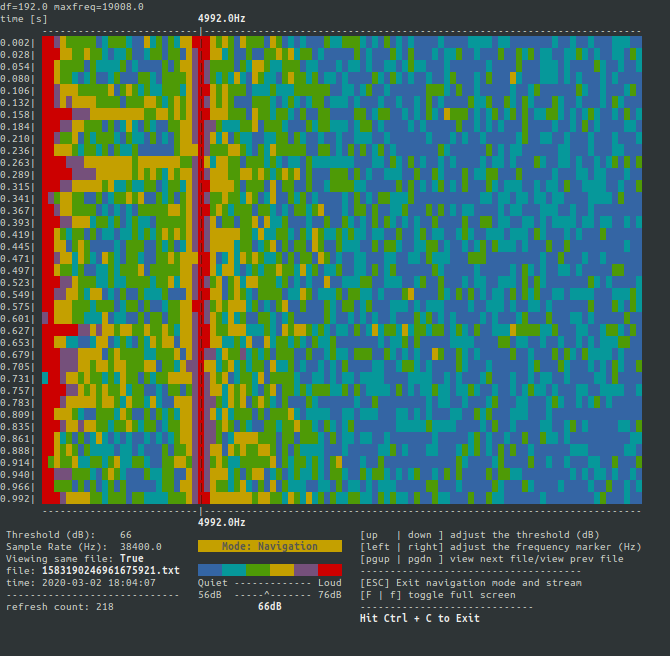This screenshot has width=670, height=656.
Task: Click the Sample Rate value 38400.0
Action: pyautogui.click(x=141, y=547)
